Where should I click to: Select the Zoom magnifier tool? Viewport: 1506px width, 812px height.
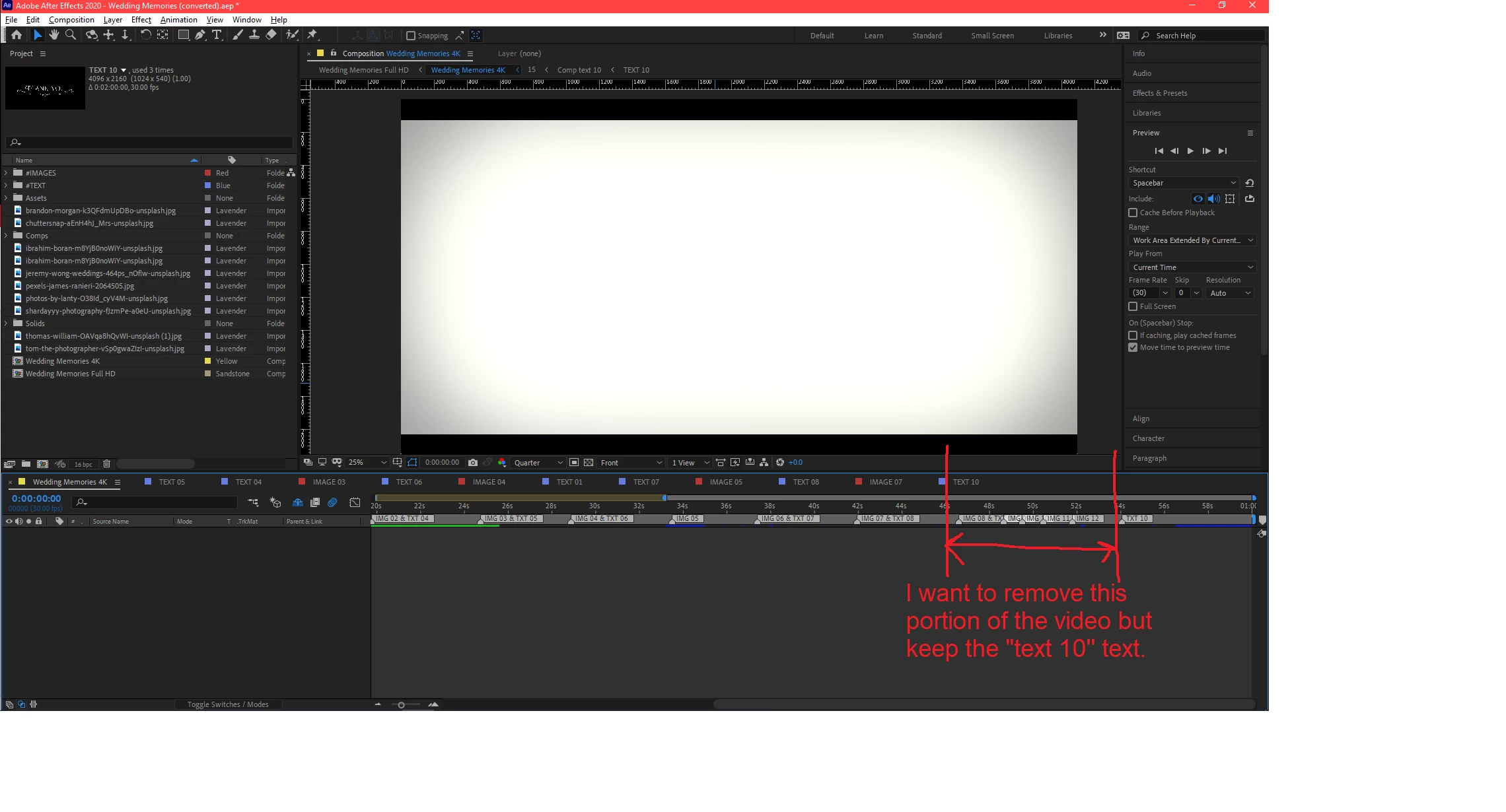[x=71, y=35]
